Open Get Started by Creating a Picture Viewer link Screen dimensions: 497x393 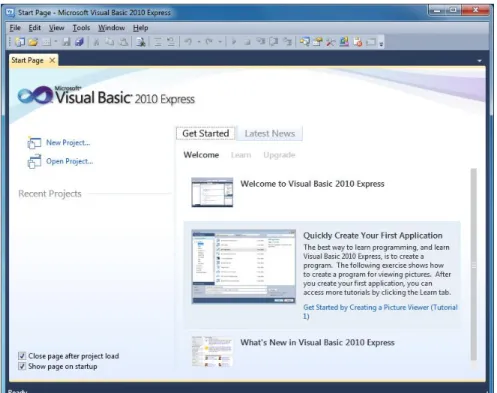(x=380, y=312)
